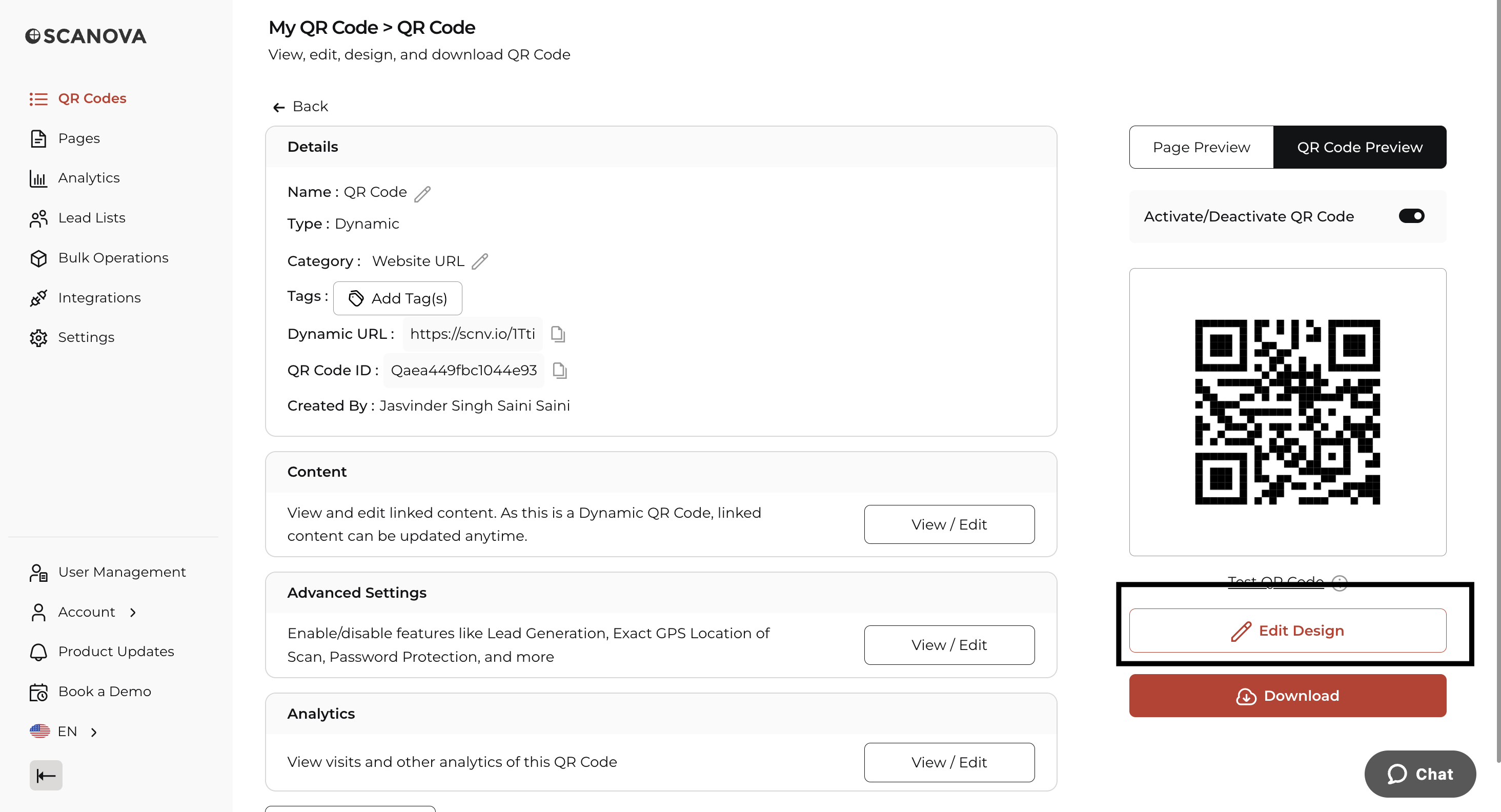Expand the EN language chevron
The width and height of the screenshot is (1501, 812).
click(x=94, y=732)
